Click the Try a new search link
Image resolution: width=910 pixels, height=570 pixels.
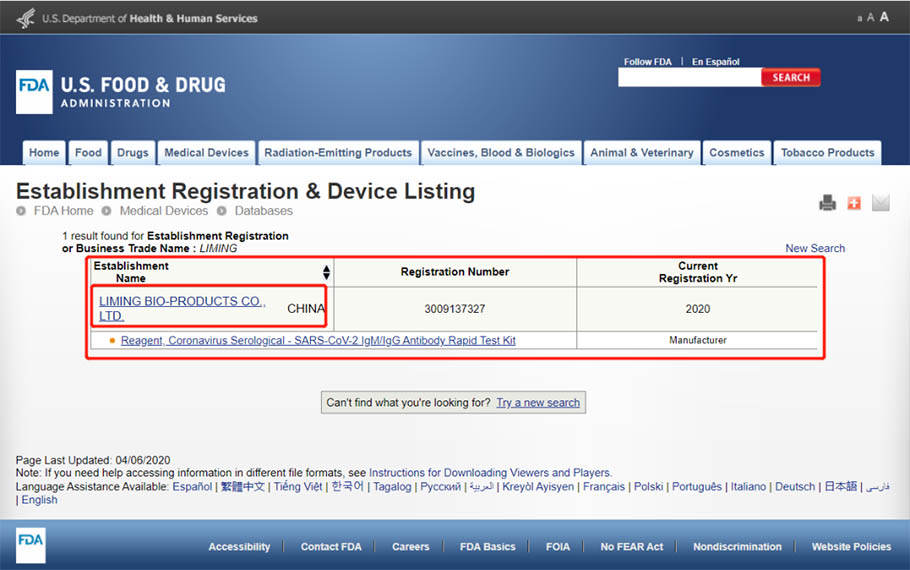(538, 403)
